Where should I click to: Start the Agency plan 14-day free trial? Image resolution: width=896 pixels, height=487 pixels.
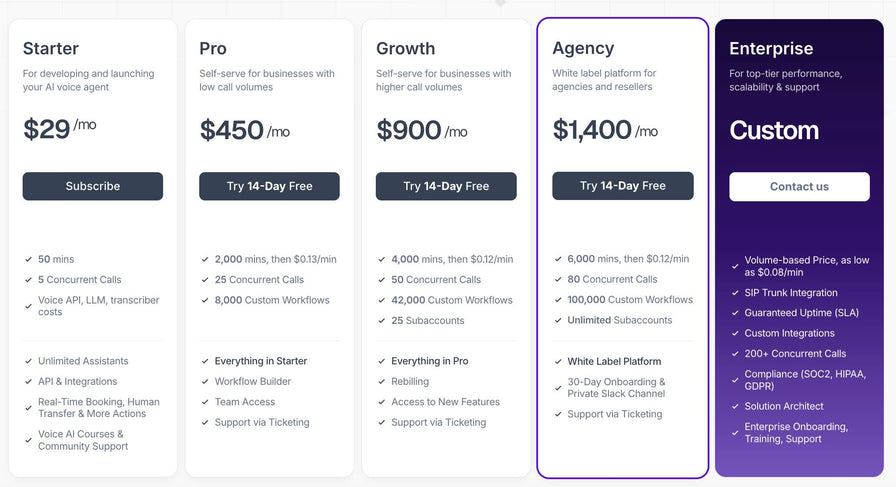click(x=623, y=186)
